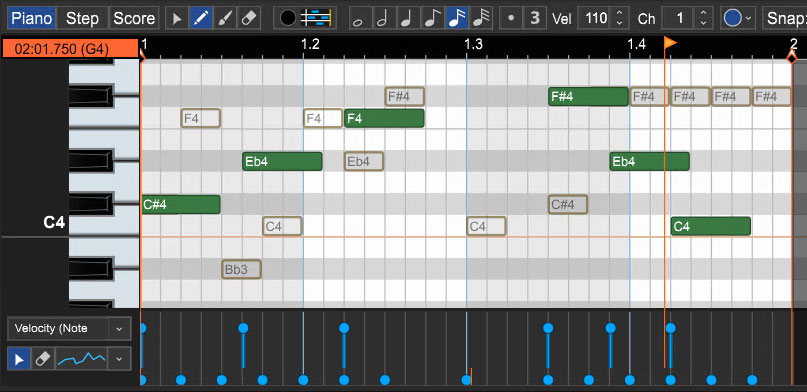Toggle the dotted note button

click(x=511, y=19)
